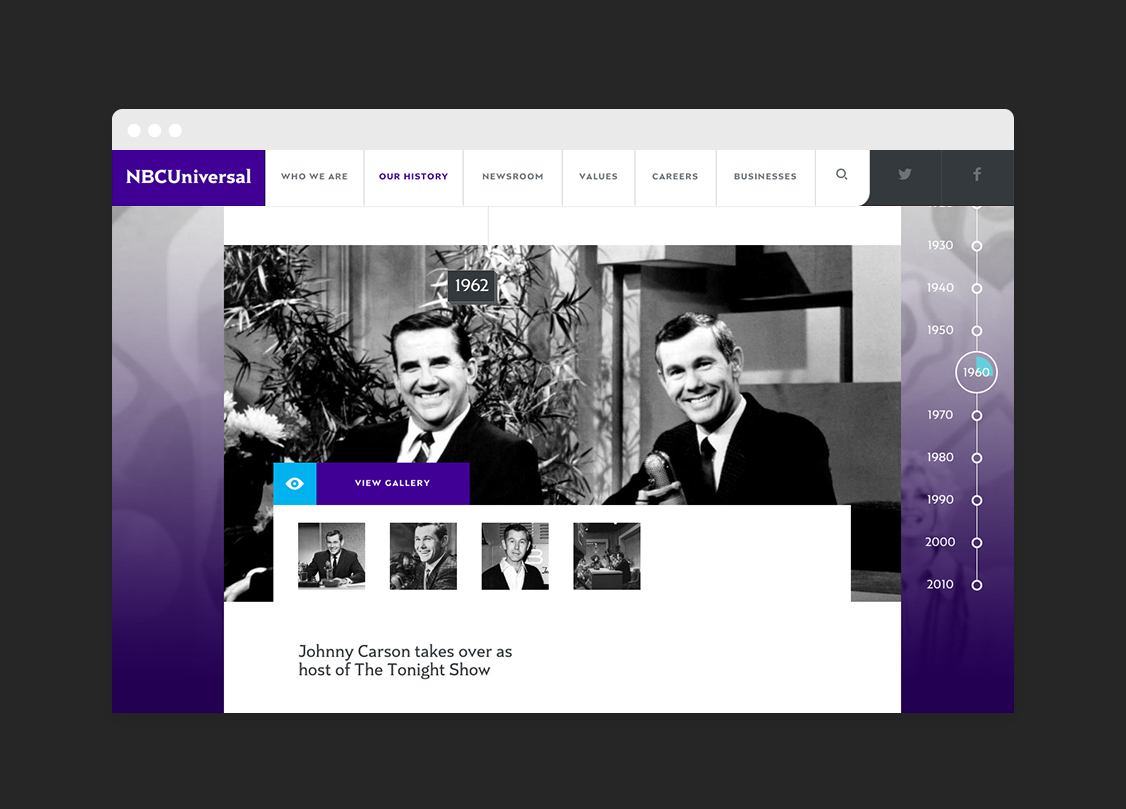Navigate to Businesses

(765, 177)
